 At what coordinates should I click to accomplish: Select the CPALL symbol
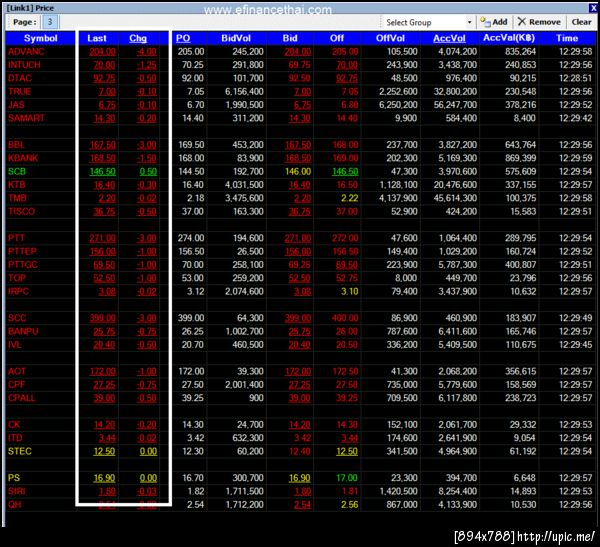click(x=21, y=398)
